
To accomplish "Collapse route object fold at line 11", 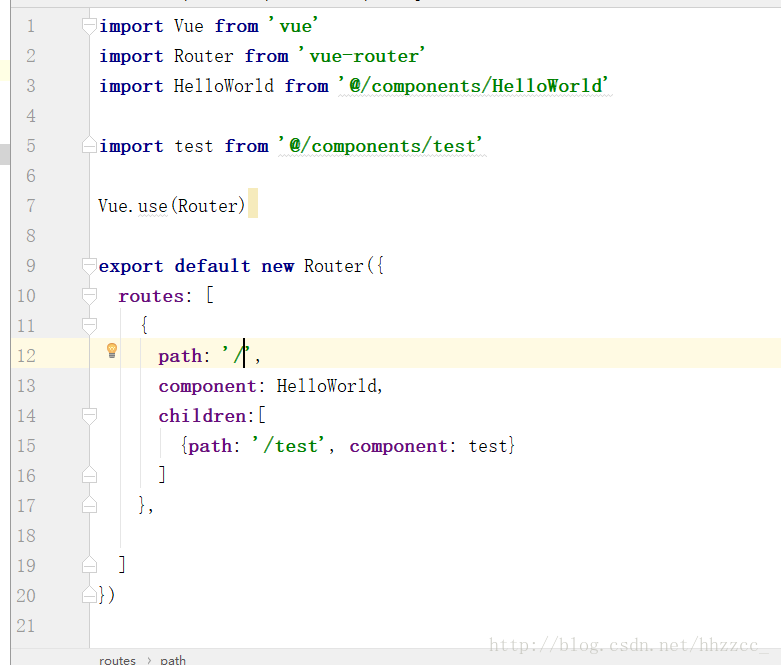I will [x=89, y=326].
